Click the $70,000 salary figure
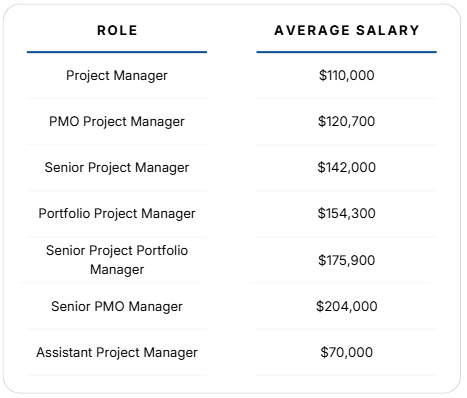This screenshot has height=398, width=467. pyautogui.click(x=347, y=352)
